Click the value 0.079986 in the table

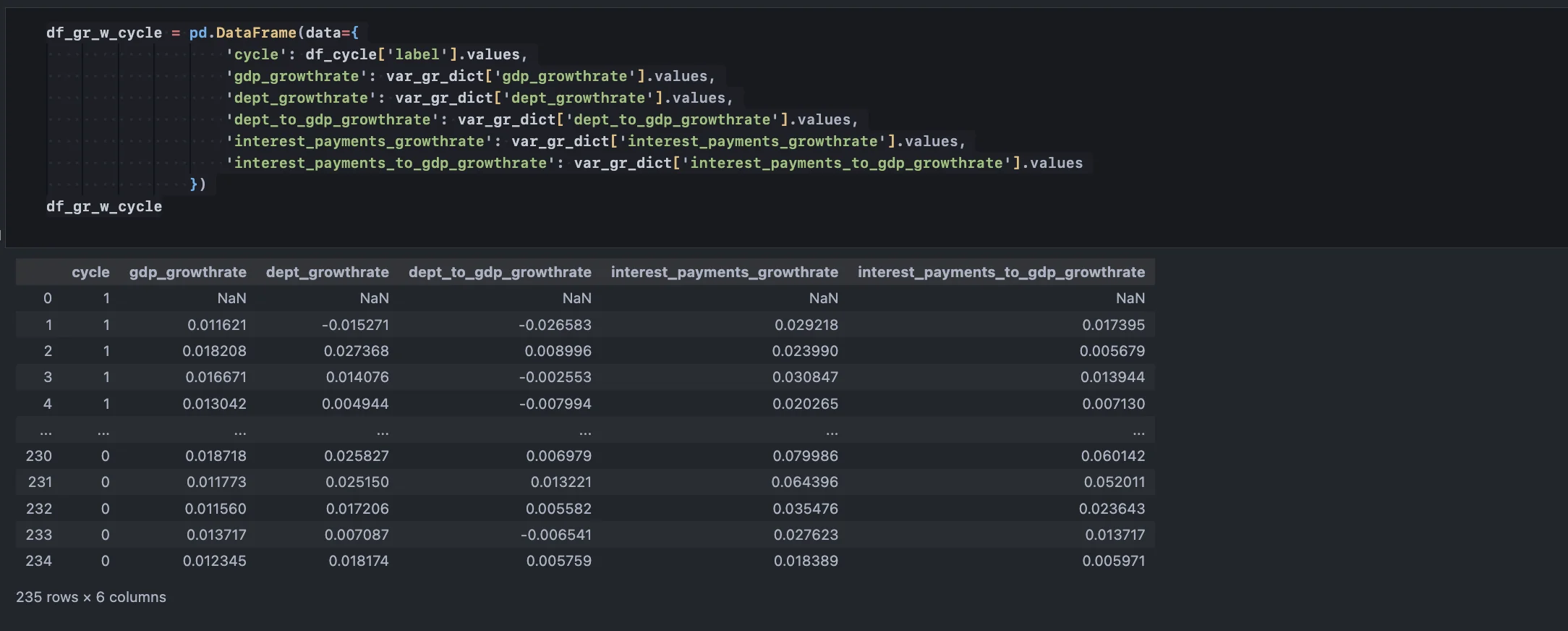coord(805,456)
